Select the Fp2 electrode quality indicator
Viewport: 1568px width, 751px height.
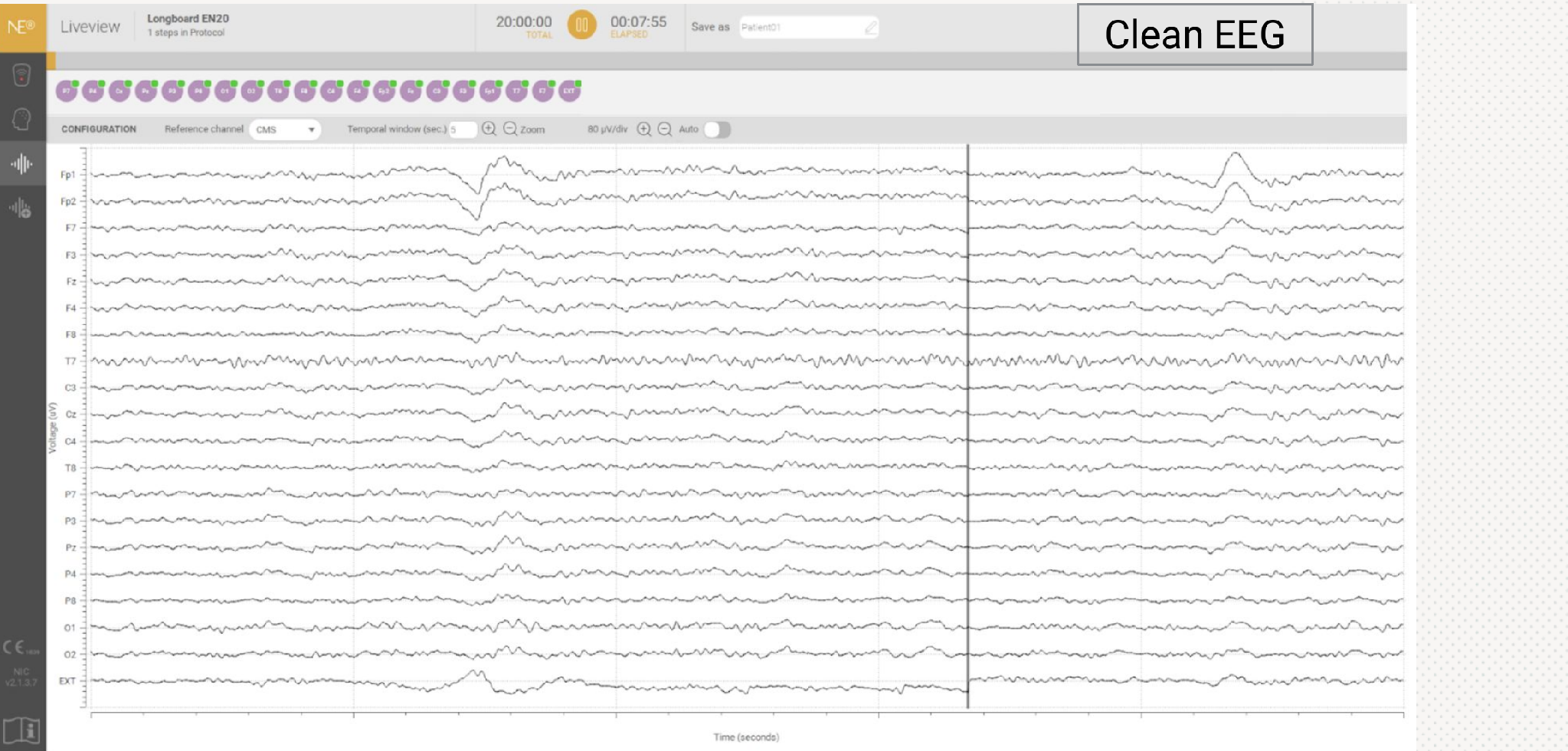click(384, 91)
